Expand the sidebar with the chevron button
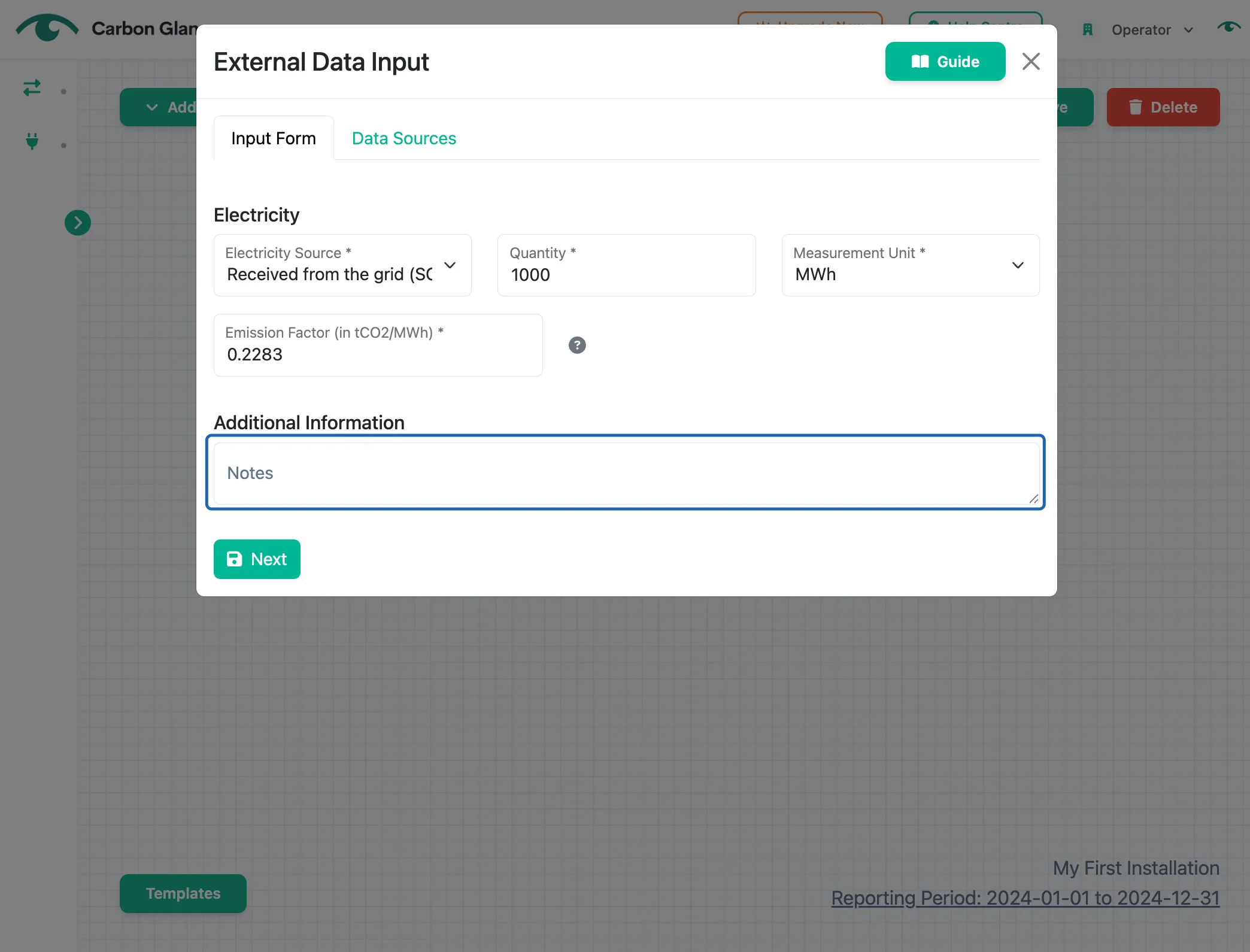1250x952 pixels. coord(78,223)
